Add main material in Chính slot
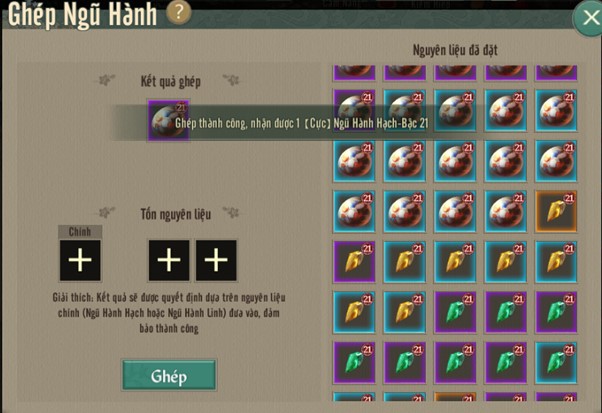 (x=80, y=260)
